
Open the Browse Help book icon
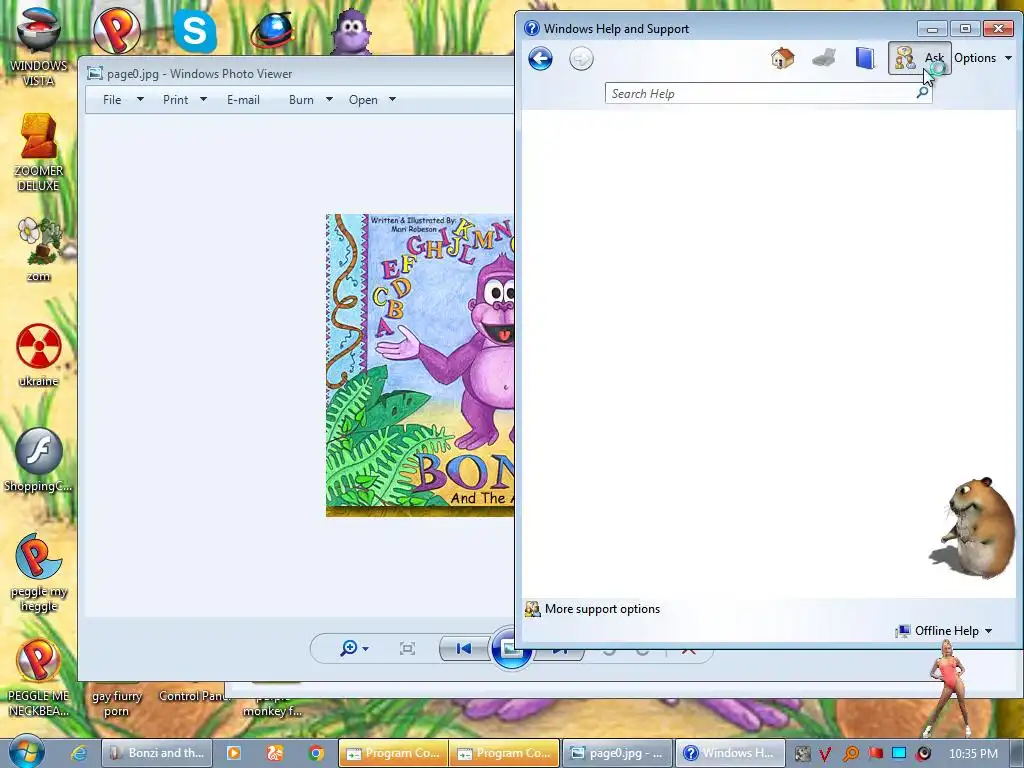[x=865, y=58]
